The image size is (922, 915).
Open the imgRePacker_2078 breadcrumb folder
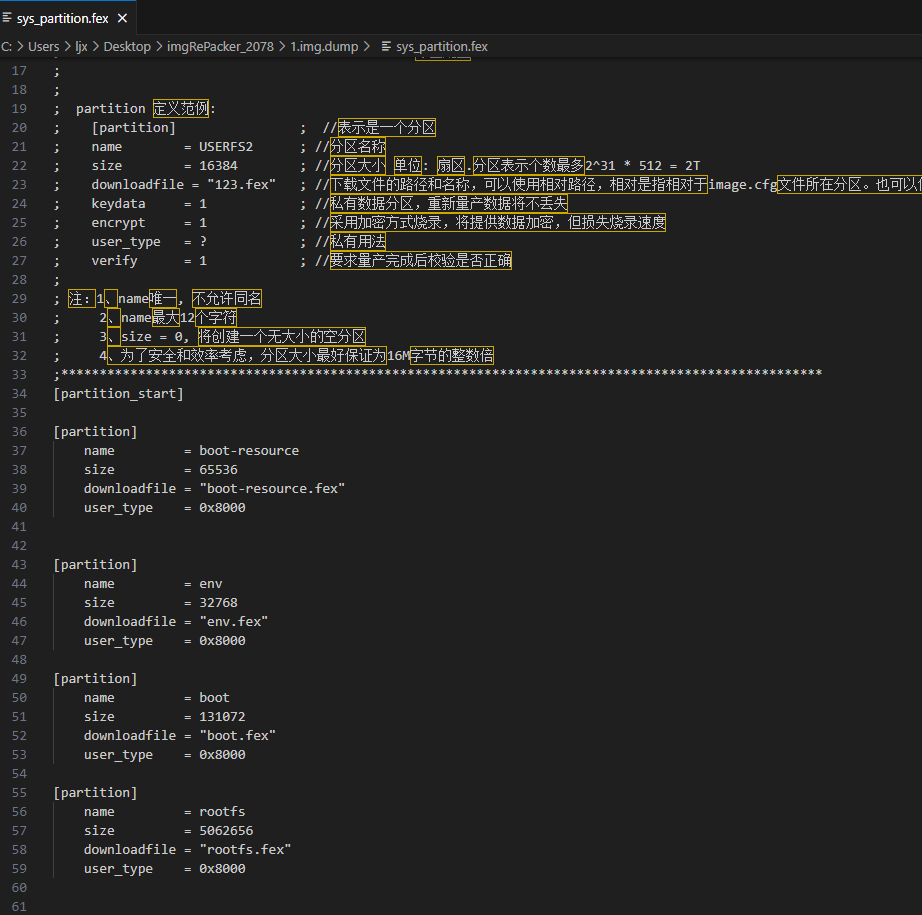pos(220,46)
